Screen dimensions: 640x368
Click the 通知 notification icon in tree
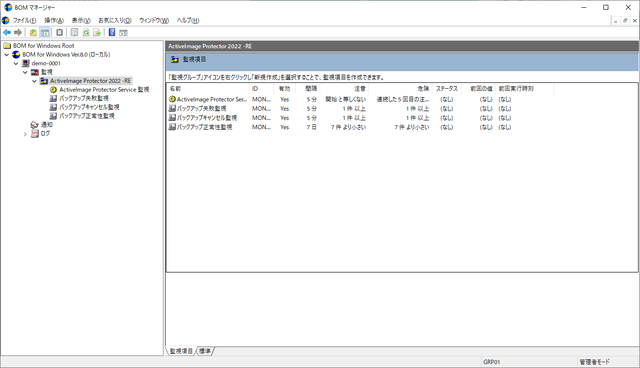tap(35, 125)
